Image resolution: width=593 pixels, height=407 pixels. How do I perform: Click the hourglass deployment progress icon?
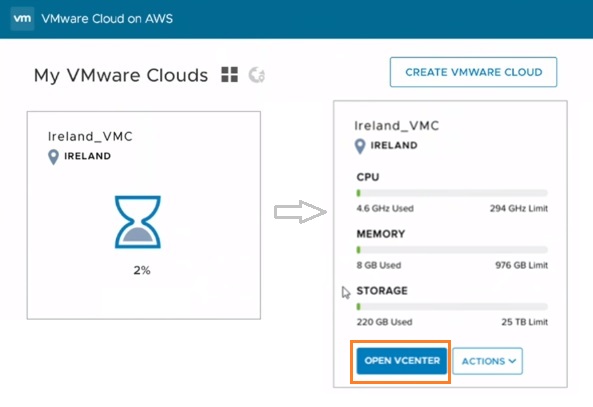(x=138, y=222)
